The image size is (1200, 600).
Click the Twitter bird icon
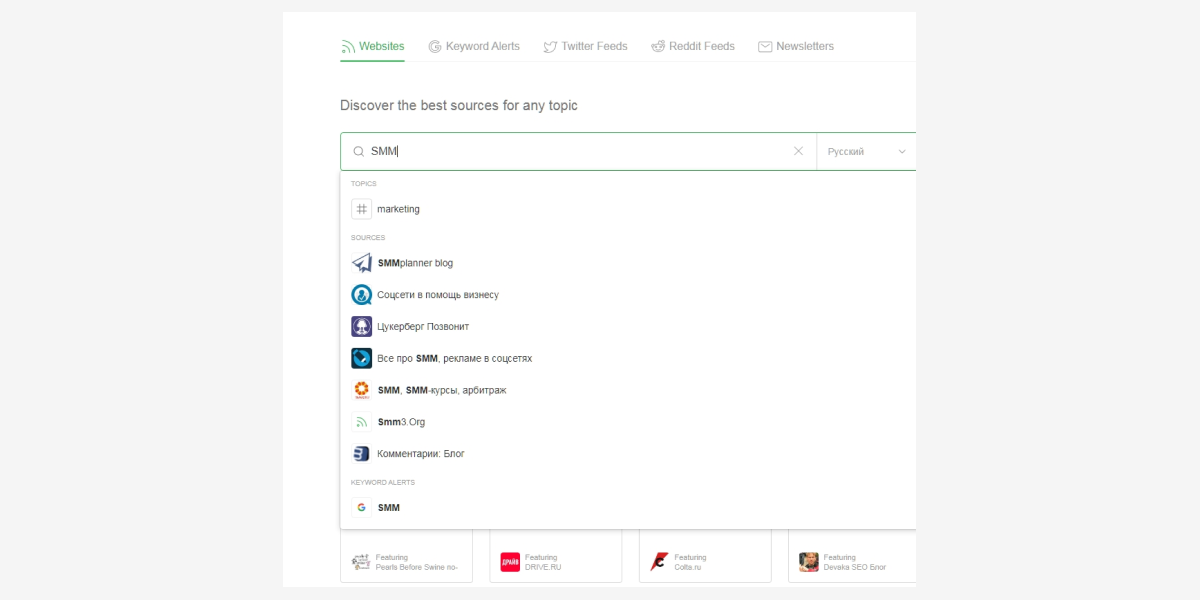(x=550, y=47)
